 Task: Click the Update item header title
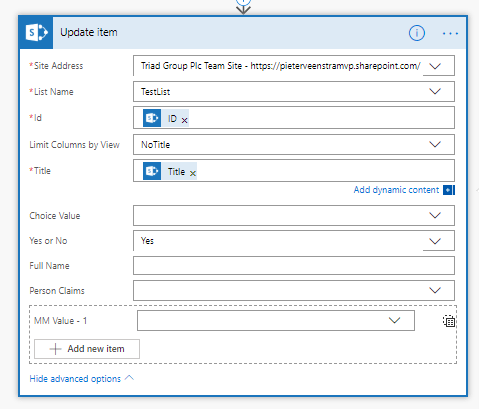pos(89,32)
